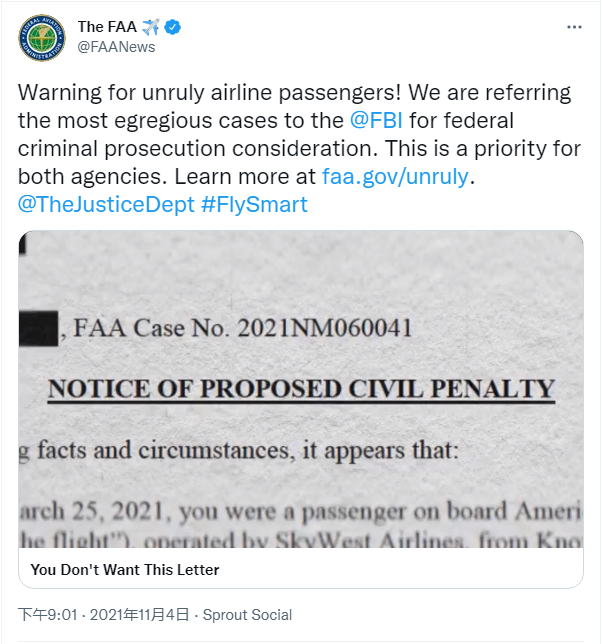Open The FAA display name
This screenshot has height=644, width=602.
click(106, 27)
